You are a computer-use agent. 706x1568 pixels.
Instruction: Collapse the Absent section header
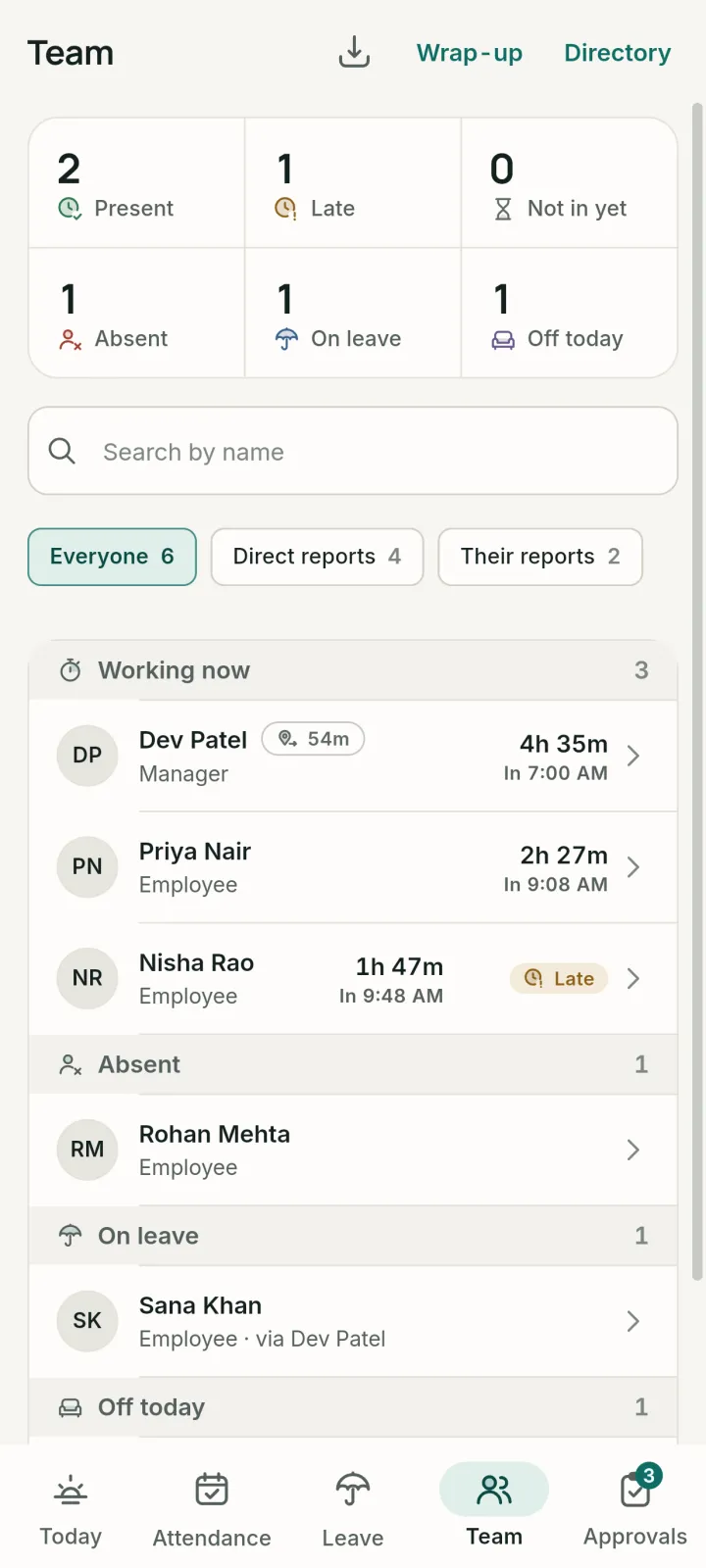tap(353, 1064)
